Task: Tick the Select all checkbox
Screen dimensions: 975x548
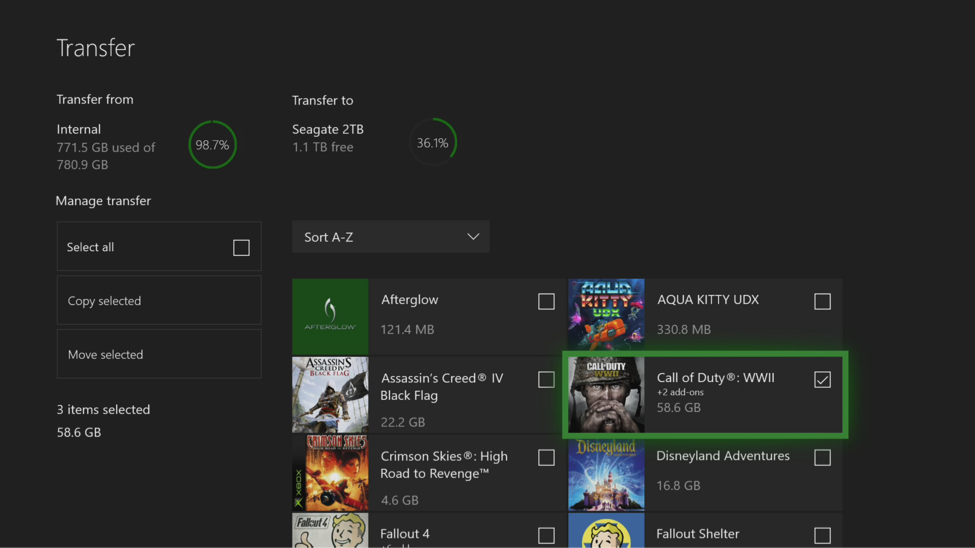Action: pos(241,248)
